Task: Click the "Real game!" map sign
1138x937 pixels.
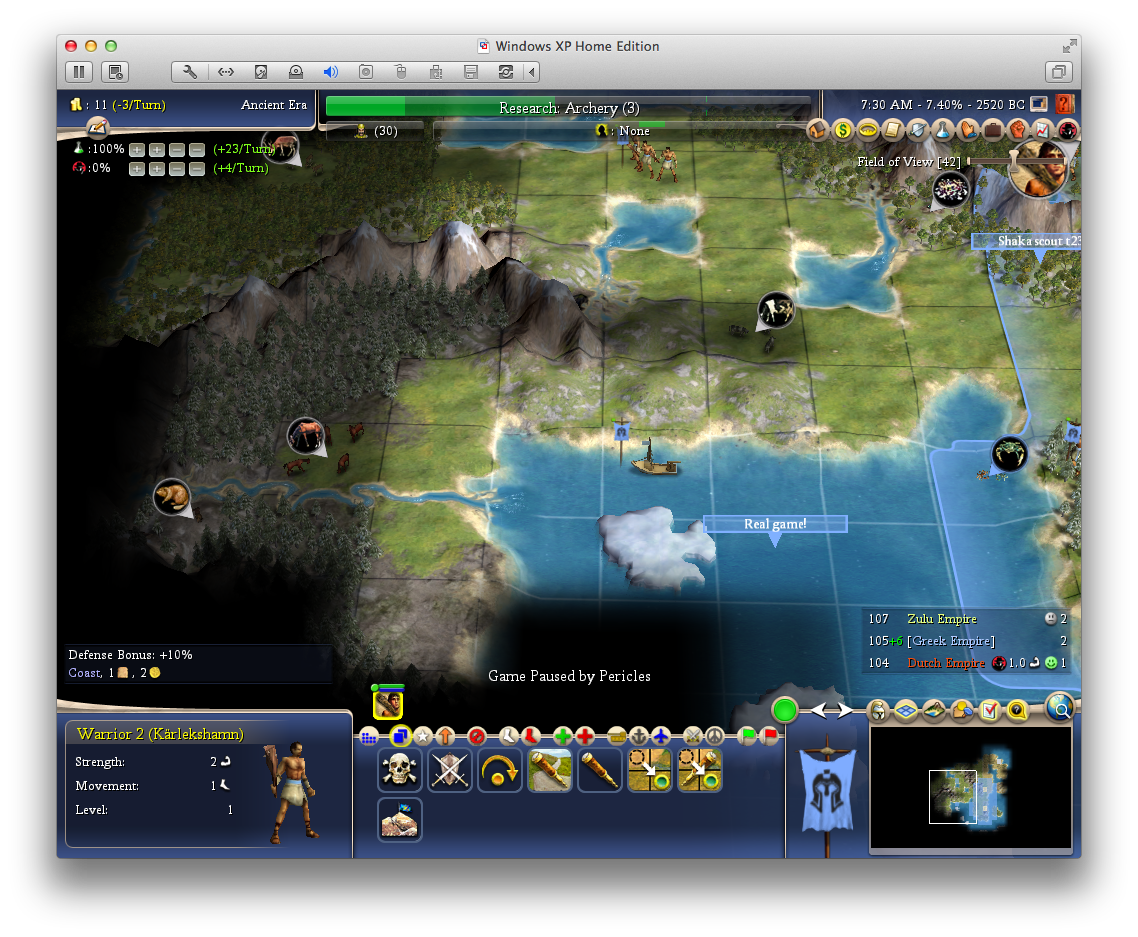Action: coord(774,524)
